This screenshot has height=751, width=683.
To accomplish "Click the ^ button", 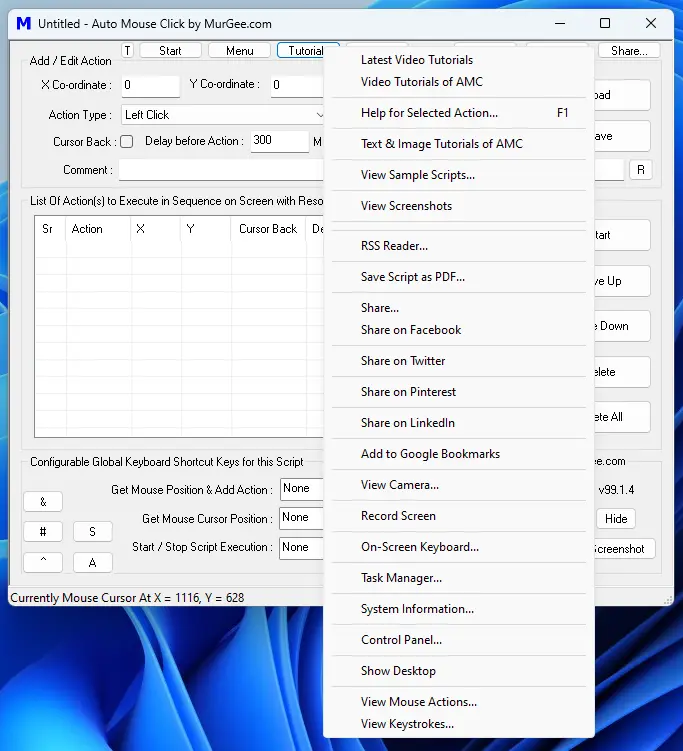I will (x=43, y=562).
